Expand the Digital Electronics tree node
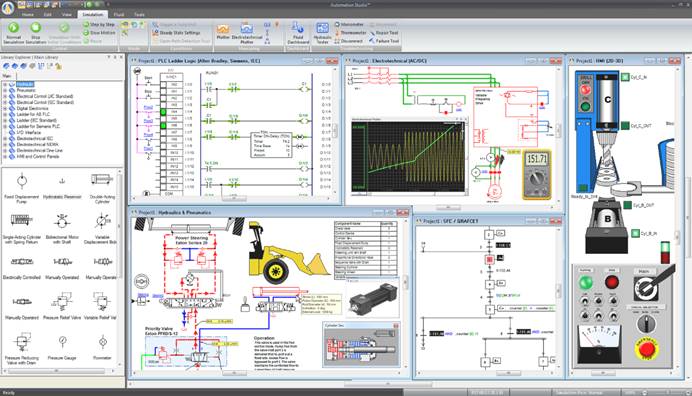Screen dimensions: 692x396 [5, 108]
